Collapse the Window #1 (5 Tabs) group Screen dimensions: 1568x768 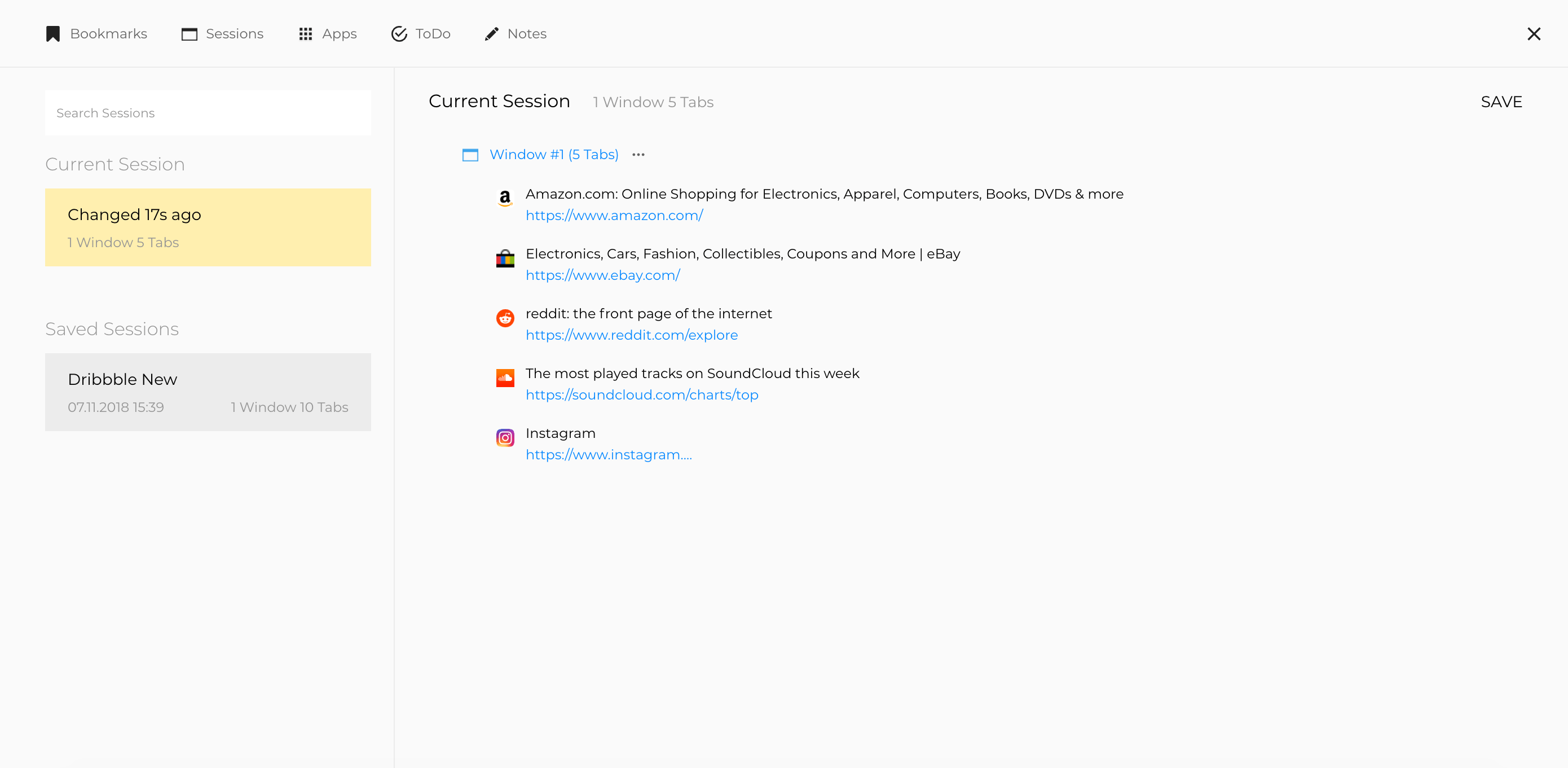553,155
